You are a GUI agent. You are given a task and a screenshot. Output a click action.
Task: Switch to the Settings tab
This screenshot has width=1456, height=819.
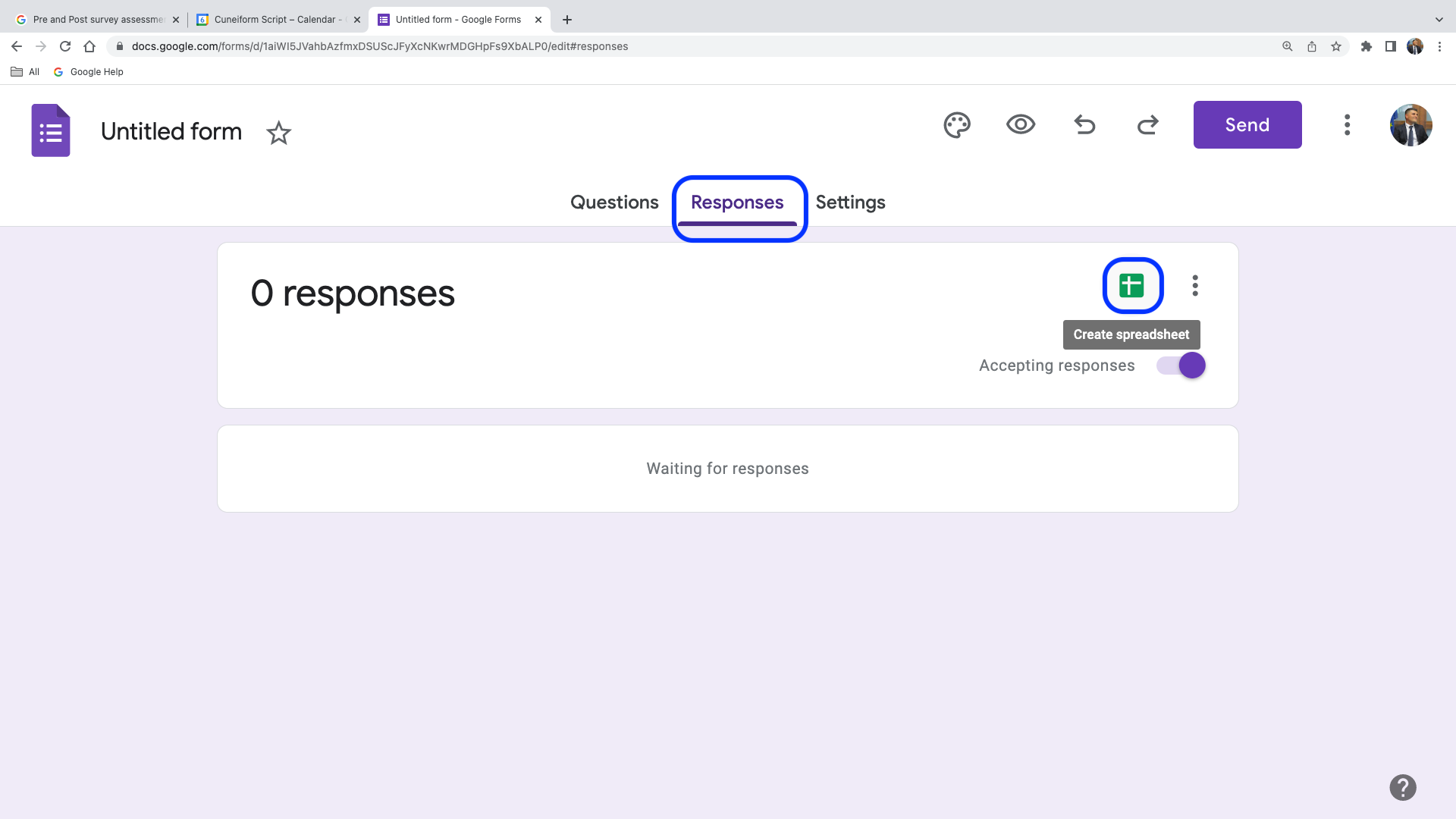[x=850, y=202]
